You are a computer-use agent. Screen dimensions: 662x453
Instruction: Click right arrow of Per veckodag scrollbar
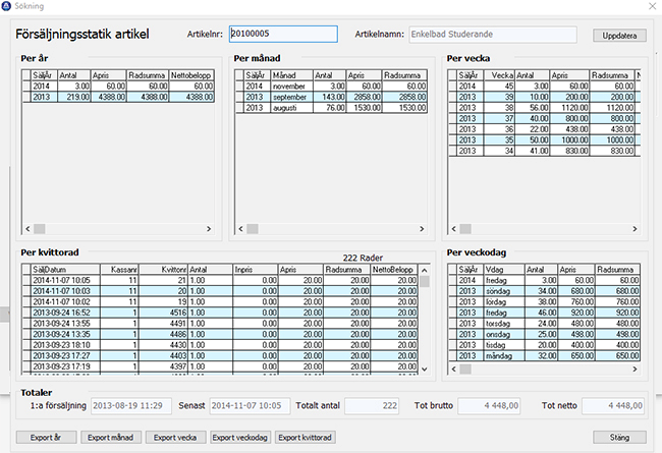635,369
